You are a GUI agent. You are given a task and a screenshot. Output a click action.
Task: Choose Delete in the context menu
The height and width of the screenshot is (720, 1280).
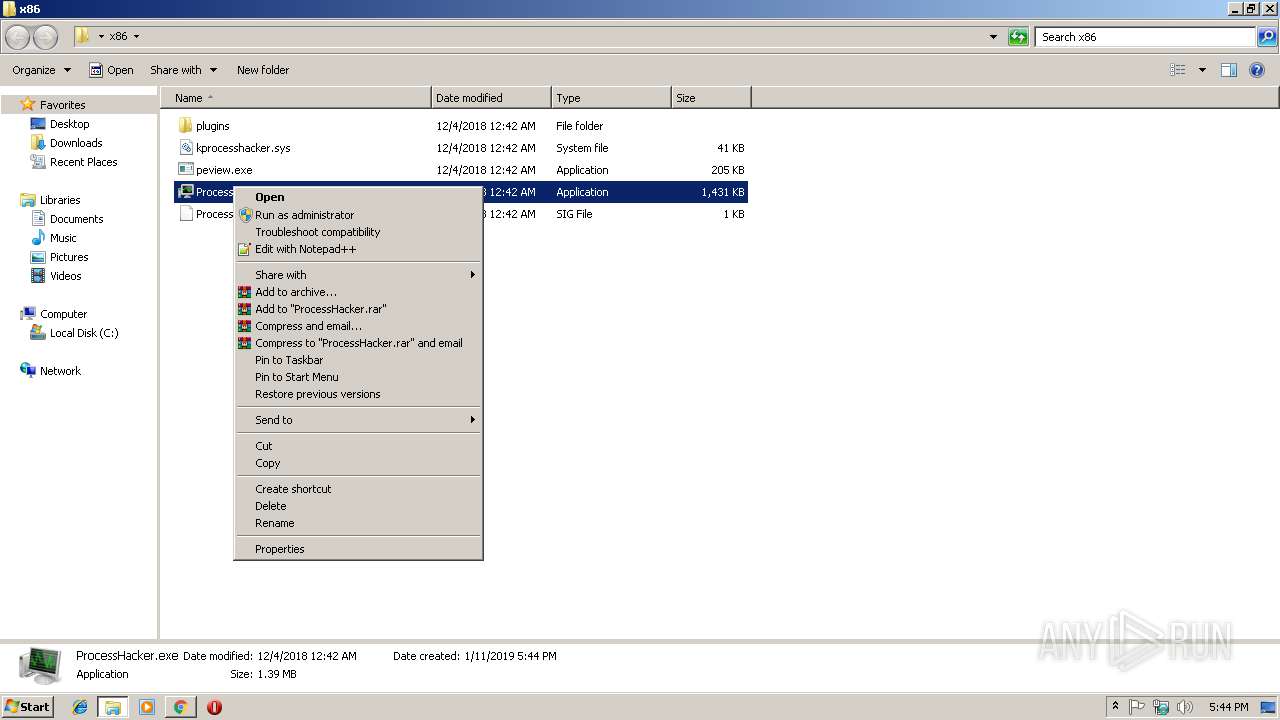[358, 506]
